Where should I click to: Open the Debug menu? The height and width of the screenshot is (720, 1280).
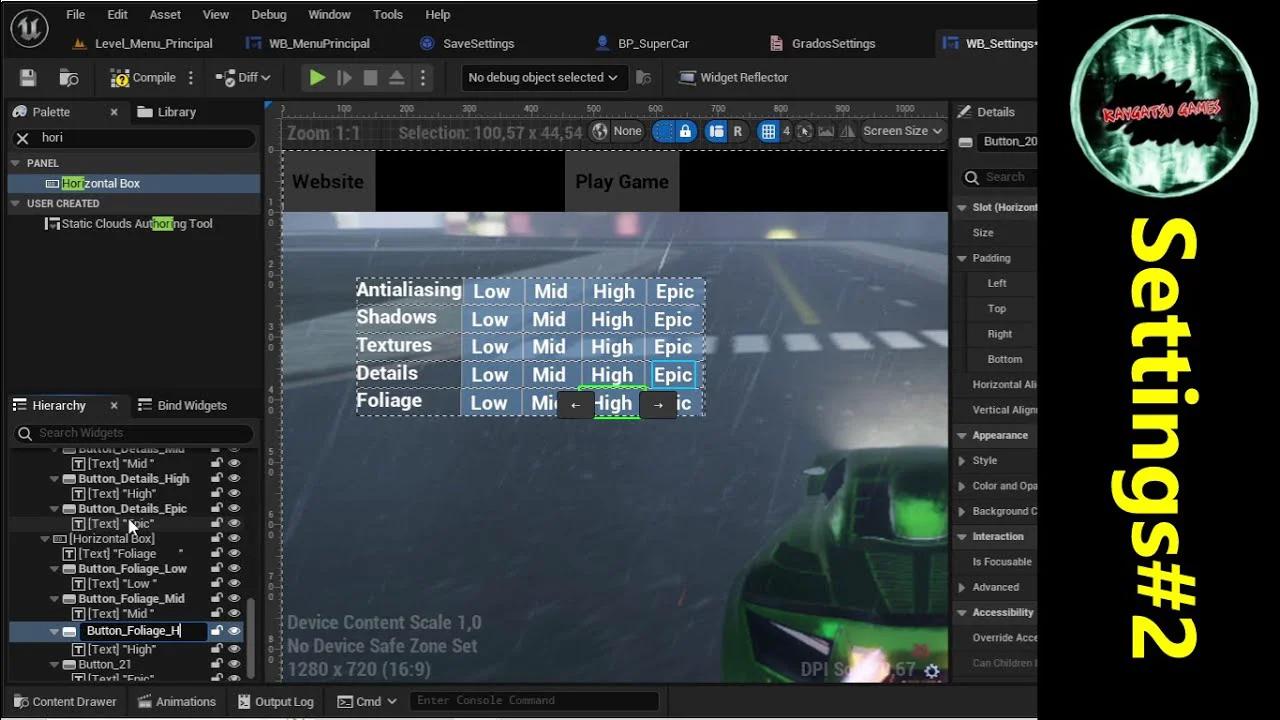tap(268, 14)
